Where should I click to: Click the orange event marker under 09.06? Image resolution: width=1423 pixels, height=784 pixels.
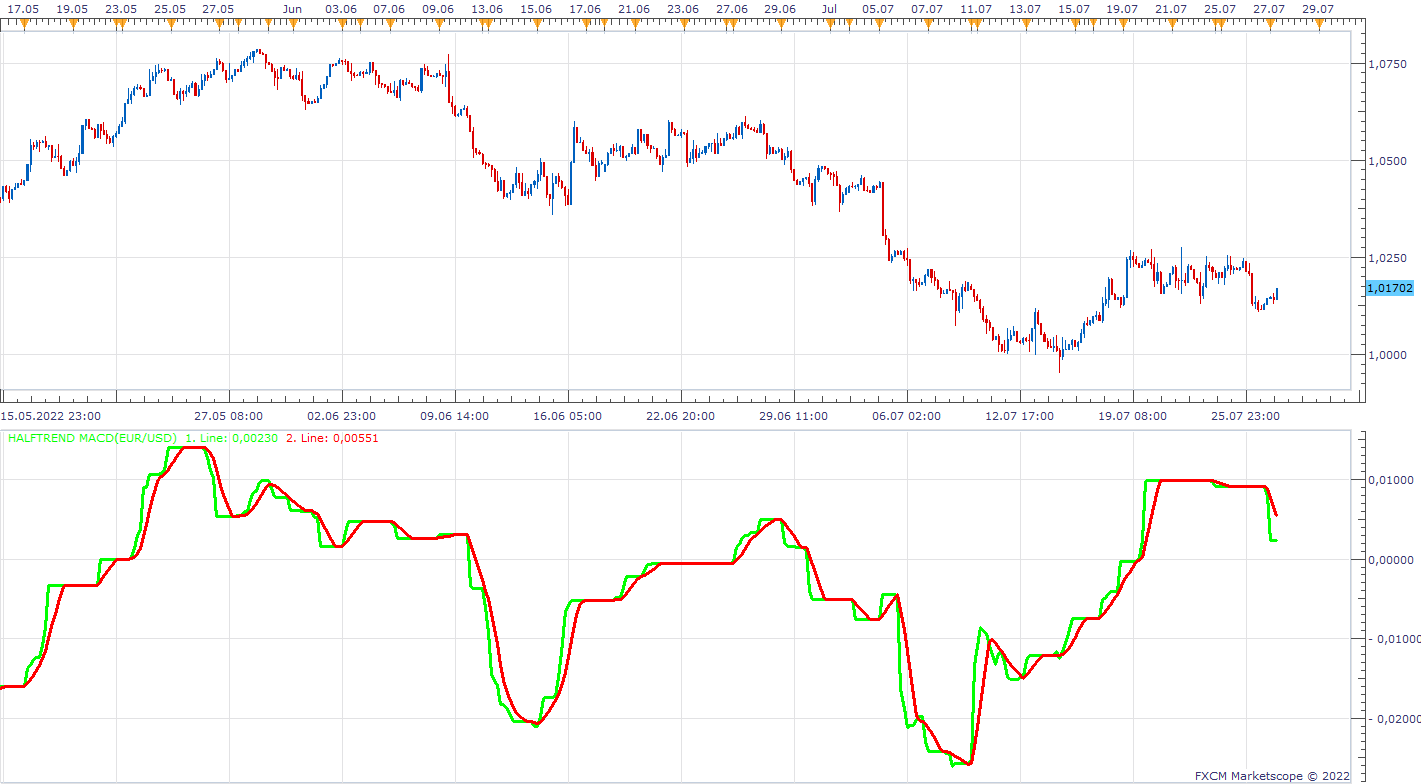pos(438,24)
